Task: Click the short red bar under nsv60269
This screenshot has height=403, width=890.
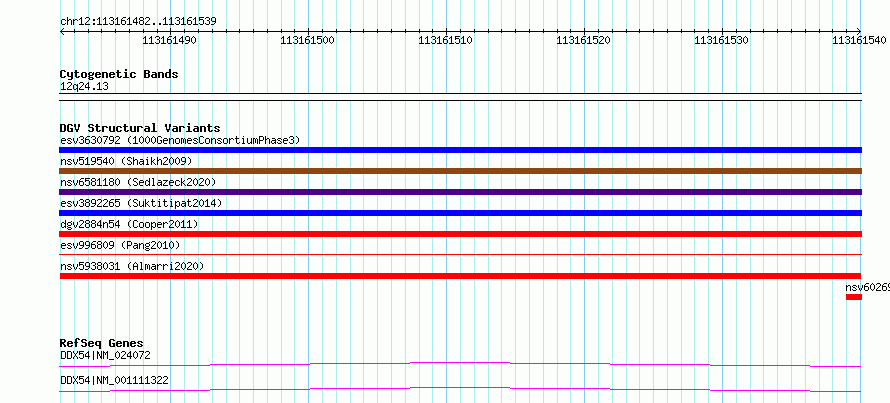Action: [x=854, y=297]
